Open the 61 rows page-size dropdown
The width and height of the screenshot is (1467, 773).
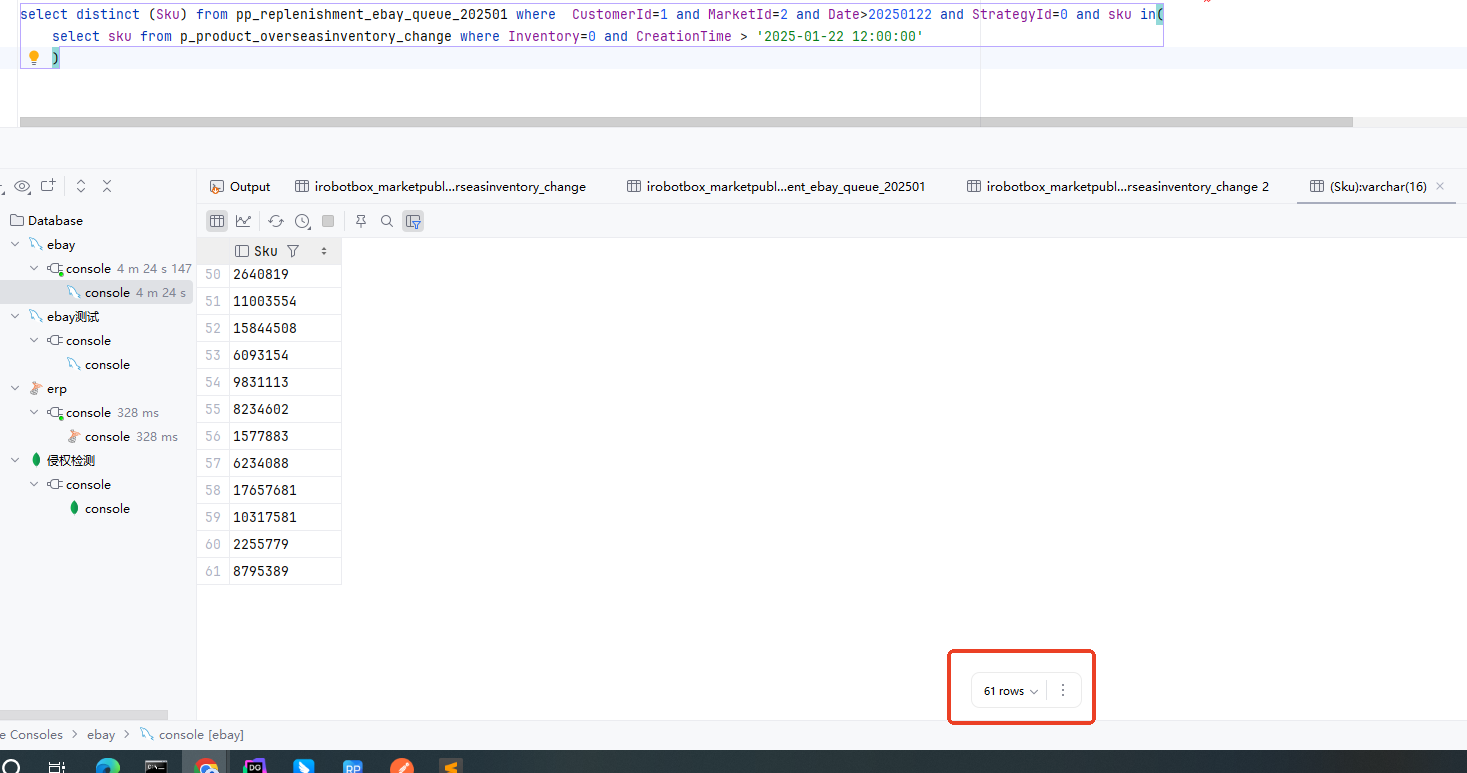coord(1010,691)
